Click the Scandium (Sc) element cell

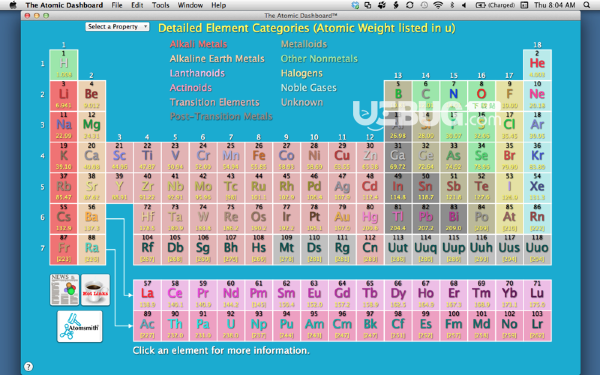119,157
